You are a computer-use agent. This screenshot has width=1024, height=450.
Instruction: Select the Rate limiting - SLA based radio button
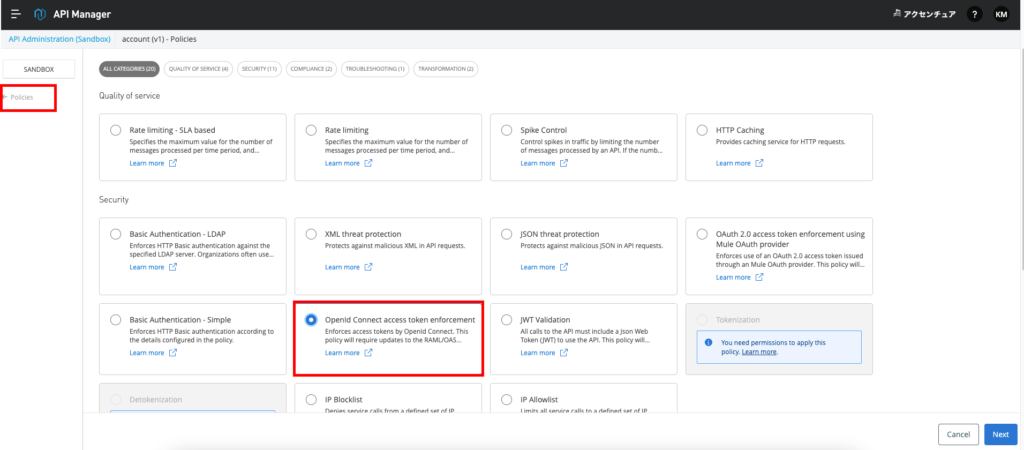point(117,130)
